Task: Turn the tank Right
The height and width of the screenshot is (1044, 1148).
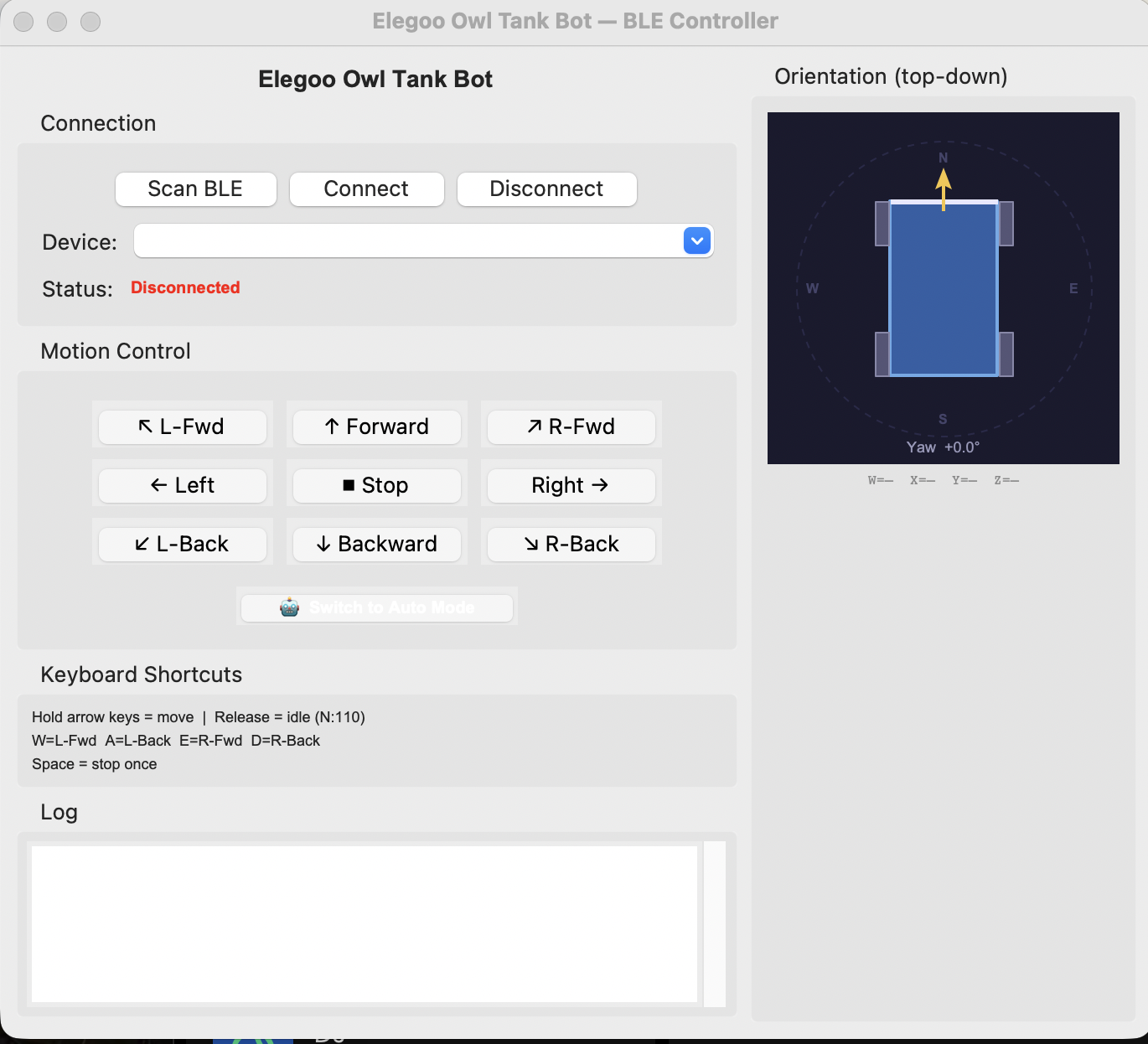Action: coord(571,485)
